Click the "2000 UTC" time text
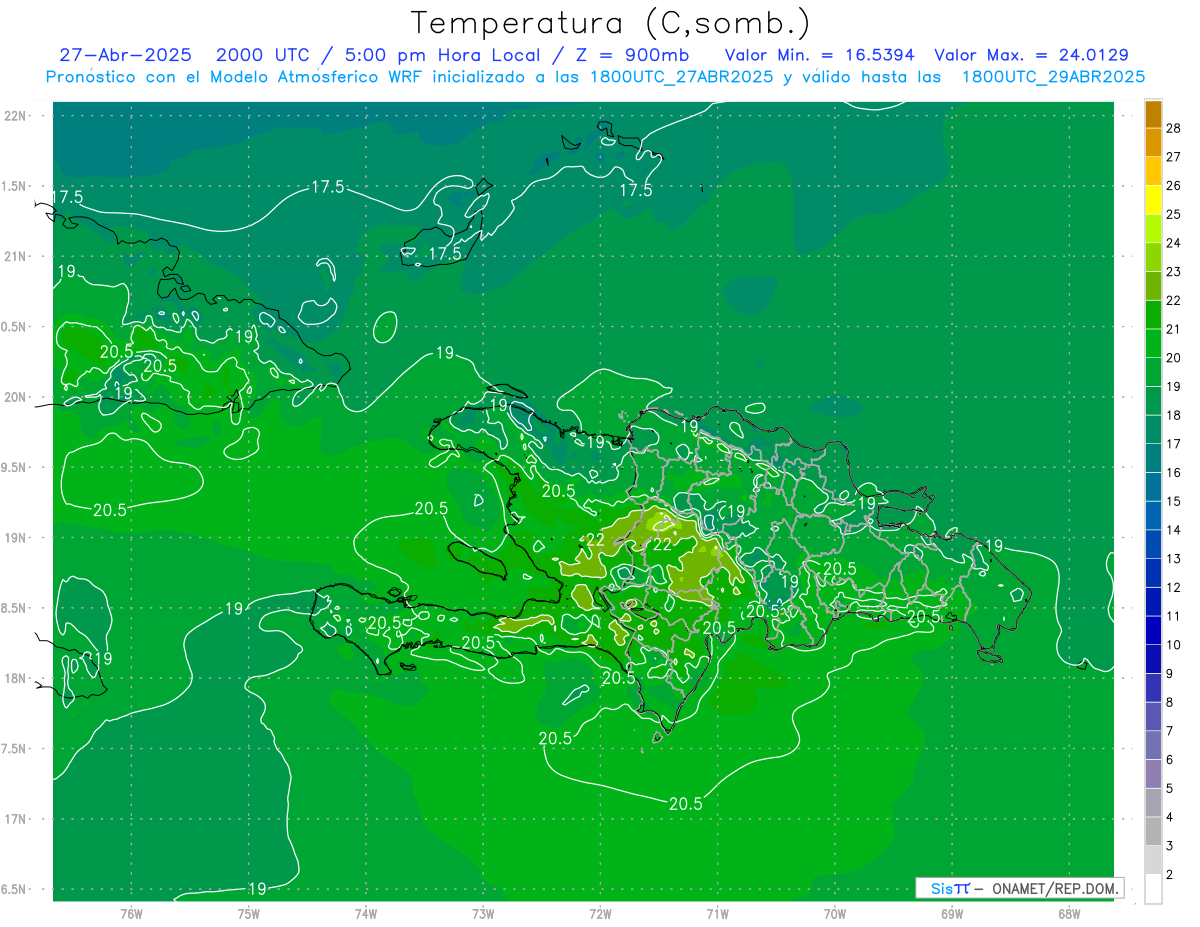This screenshot has height=927, width=1200. [x=263, y=55]
